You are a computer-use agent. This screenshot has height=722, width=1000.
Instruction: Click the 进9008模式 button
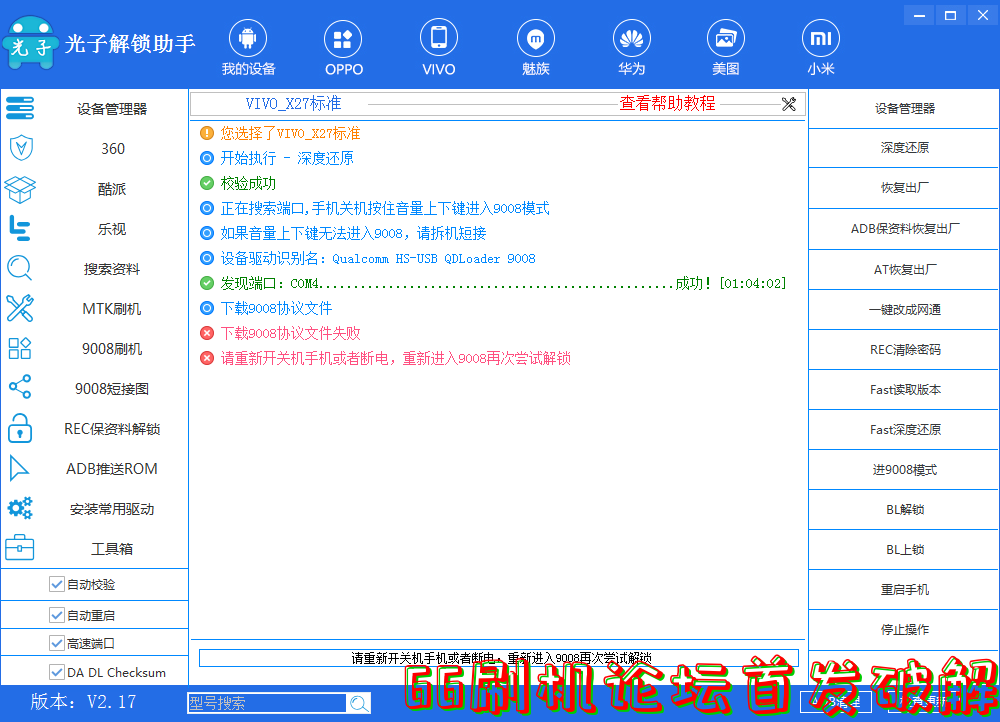tap(904, 470)
